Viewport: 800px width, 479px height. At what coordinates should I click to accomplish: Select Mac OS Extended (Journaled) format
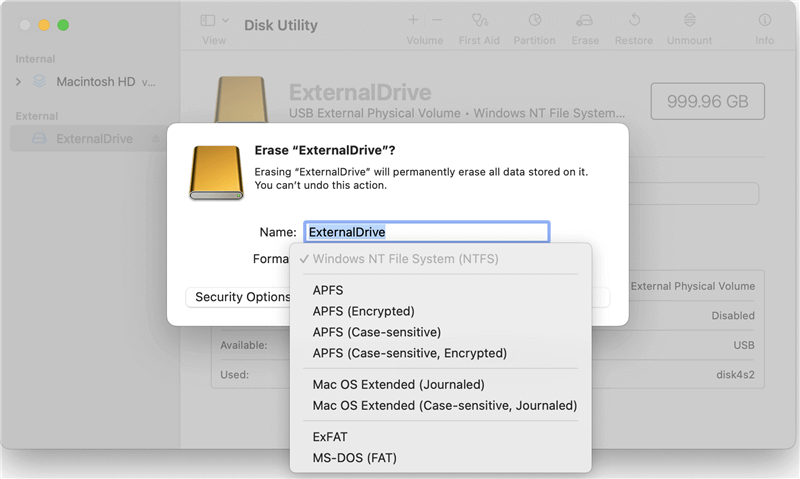click(398, 384)
